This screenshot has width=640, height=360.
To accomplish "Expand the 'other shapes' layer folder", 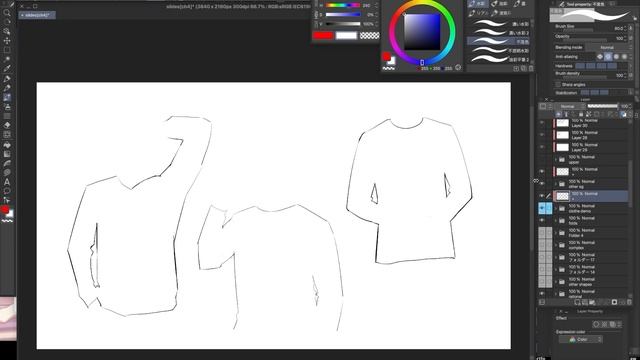I will [556, 282].
